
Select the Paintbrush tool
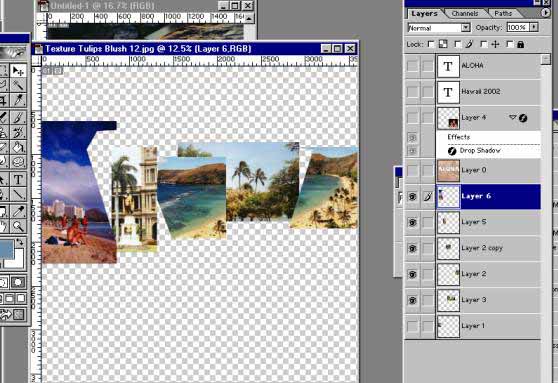coord(18,117)
